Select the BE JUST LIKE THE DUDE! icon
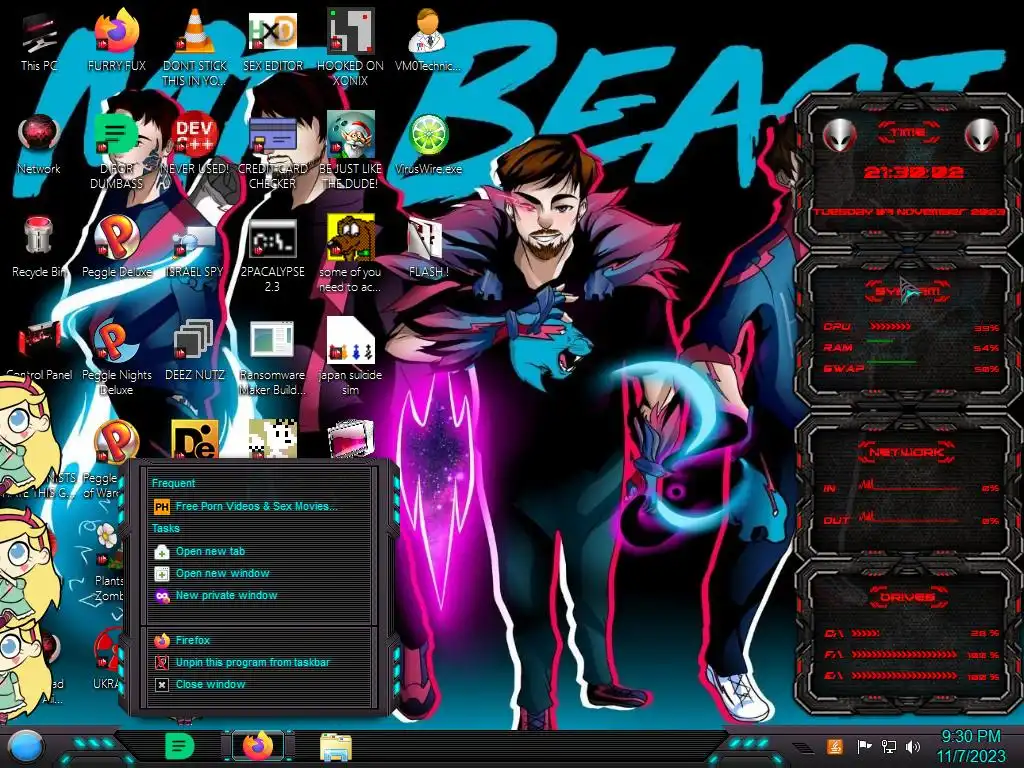 [350, 152]
